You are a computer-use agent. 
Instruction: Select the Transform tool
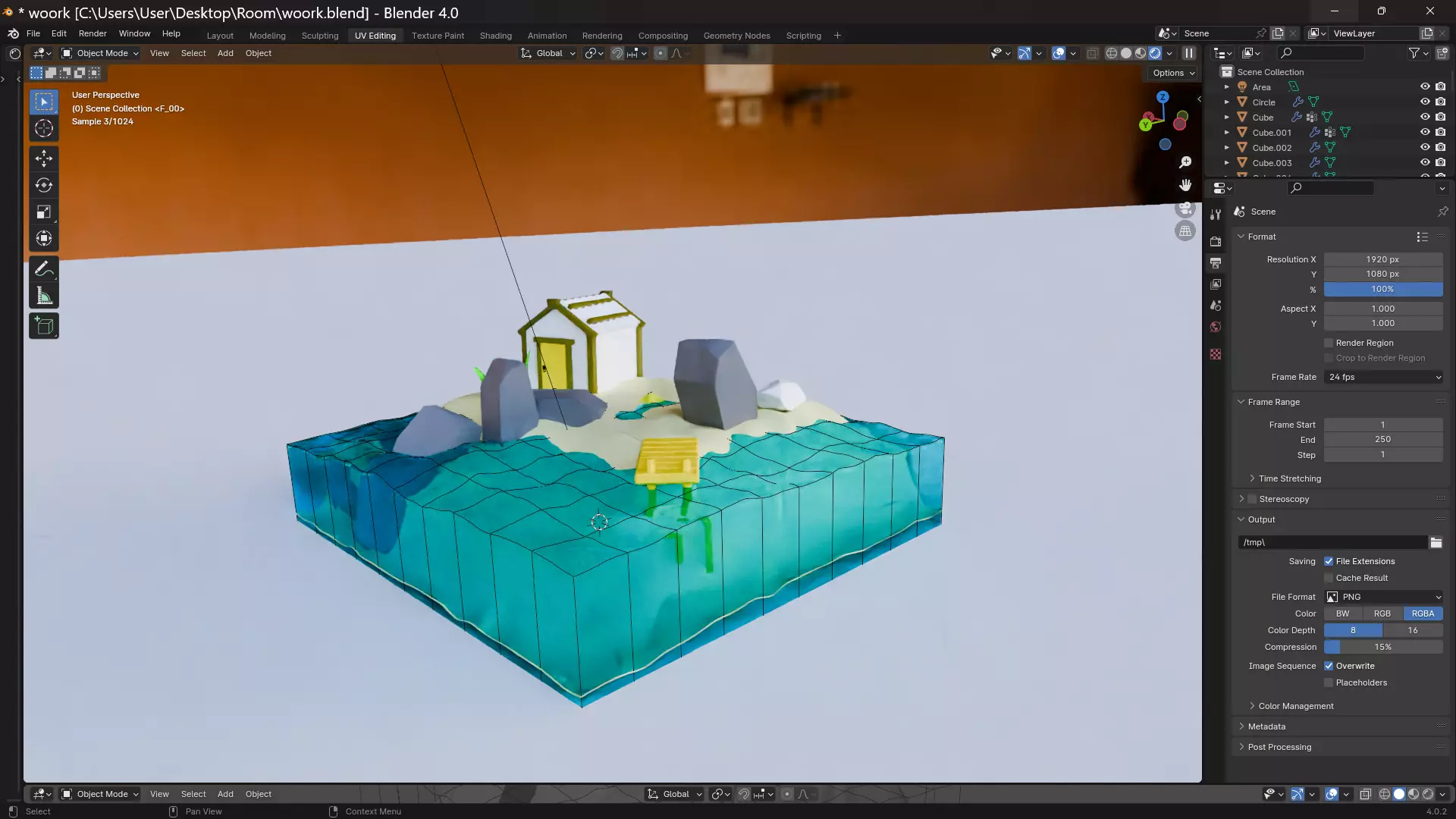pos(44,238)
